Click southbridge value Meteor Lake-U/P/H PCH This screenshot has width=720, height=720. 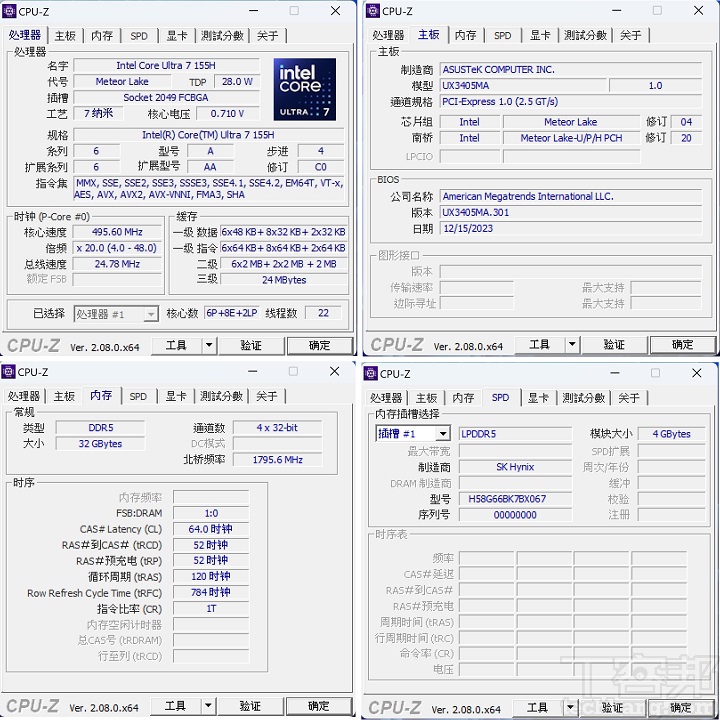(x=571, y=138)
